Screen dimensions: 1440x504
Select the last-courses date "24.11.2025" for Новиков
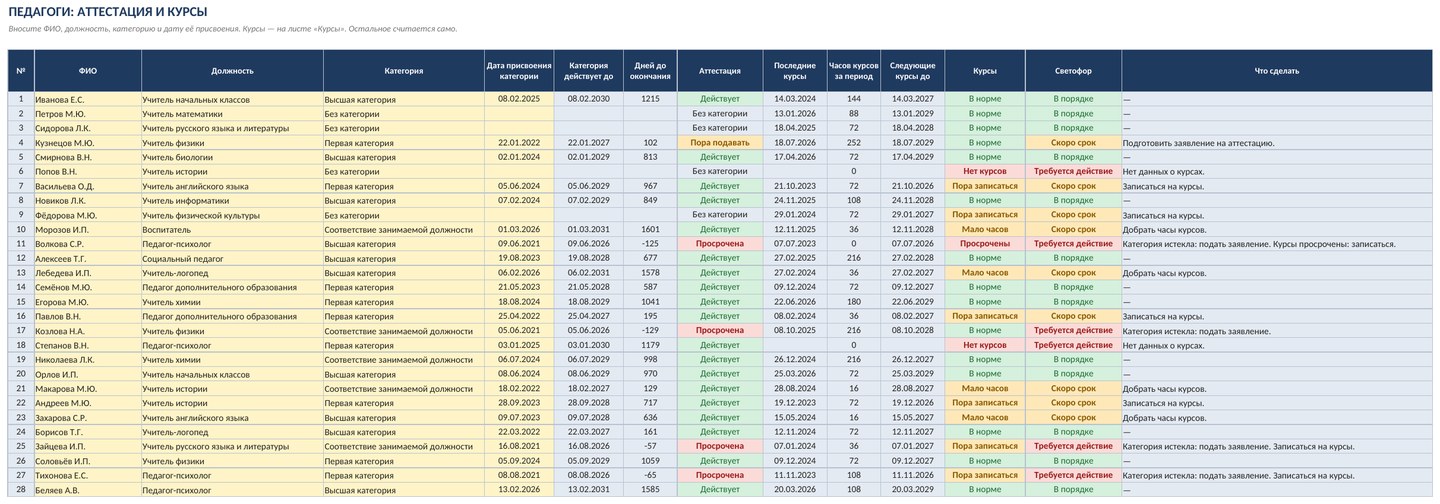pyautogui.click(x=795, y=201)
